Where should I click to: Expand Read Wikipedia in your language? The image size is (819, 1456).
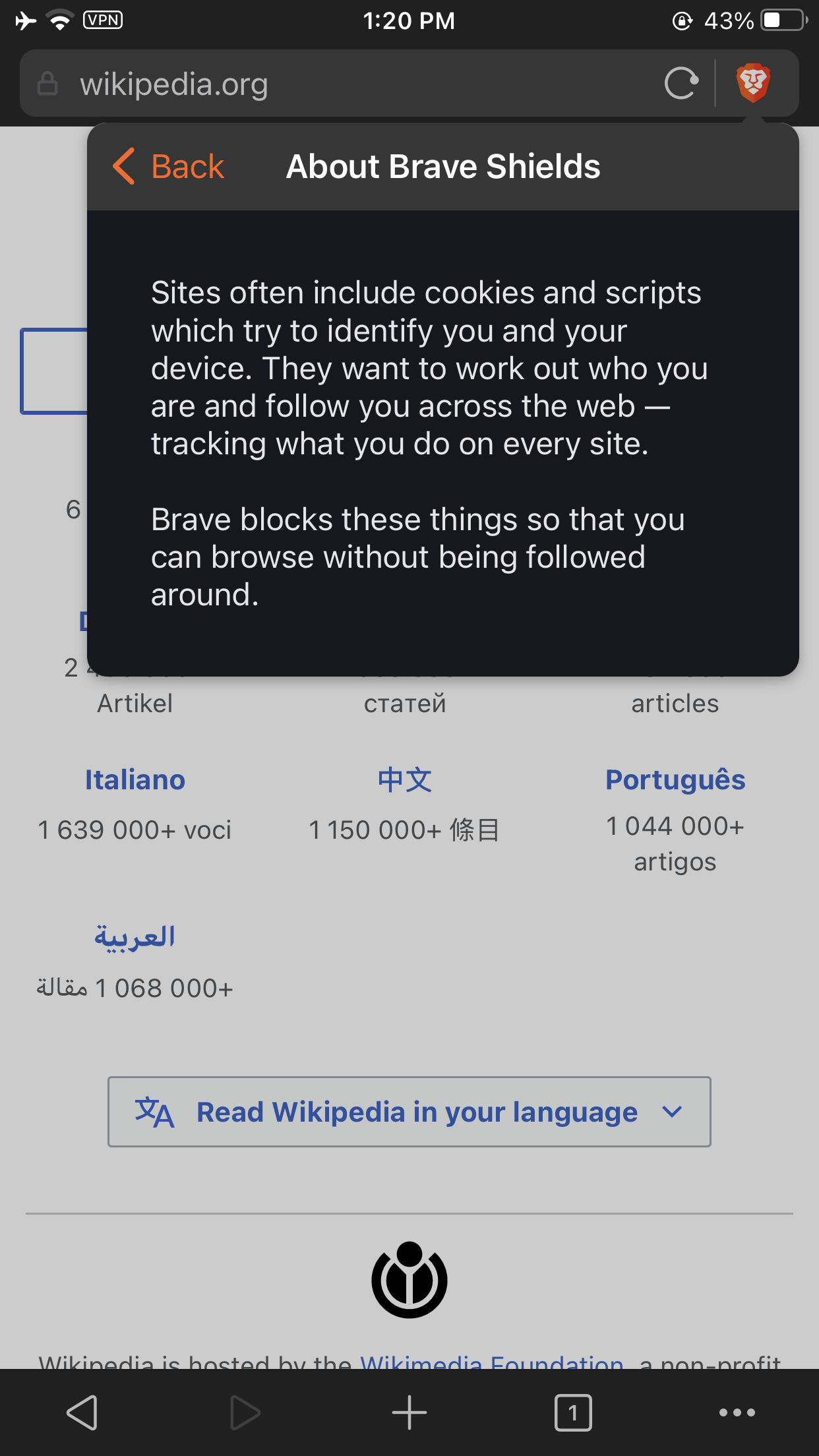tap(409, 1112)
